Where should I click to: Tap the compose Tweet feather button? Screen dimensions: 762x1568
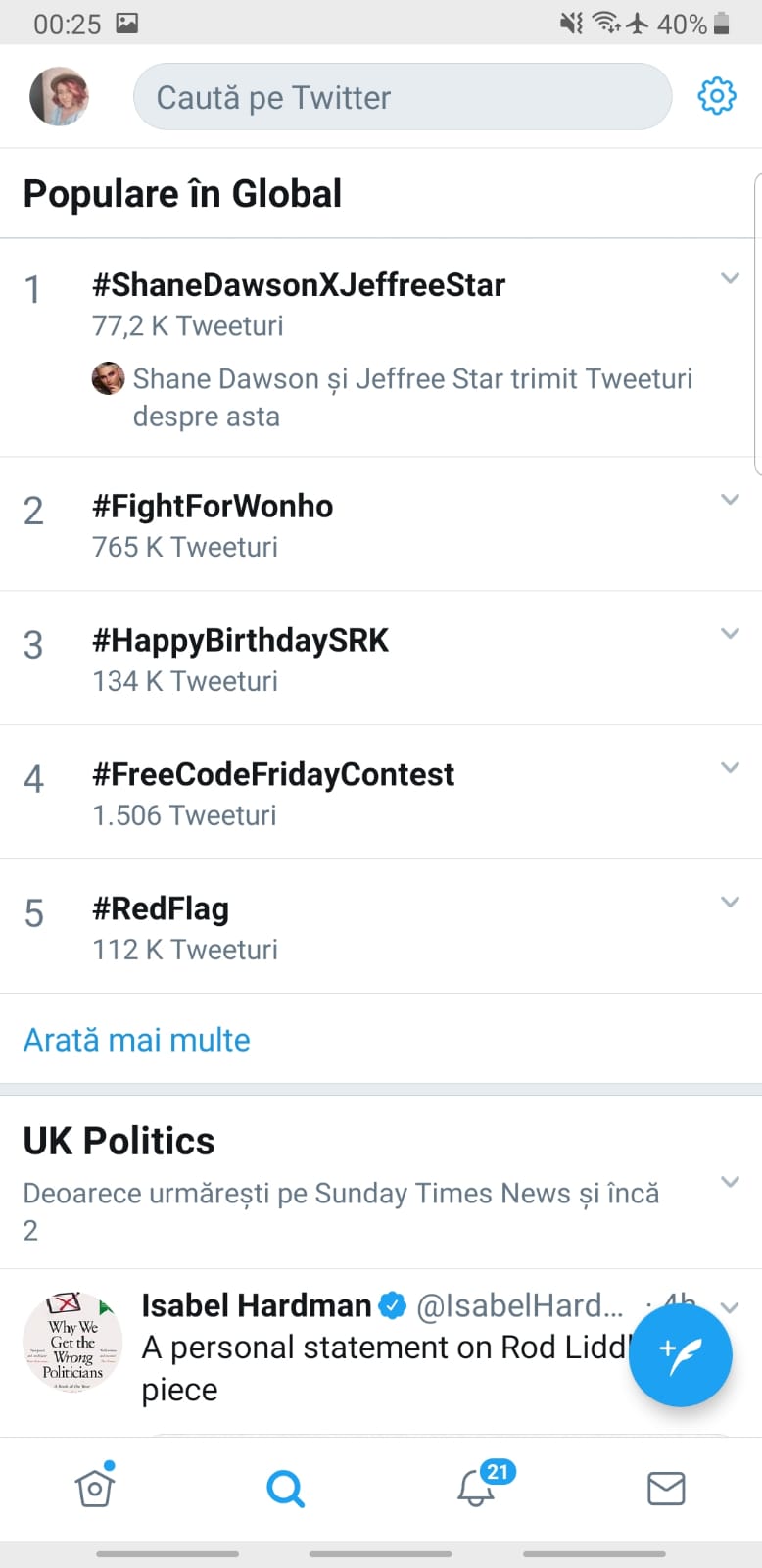point(681,1354)
